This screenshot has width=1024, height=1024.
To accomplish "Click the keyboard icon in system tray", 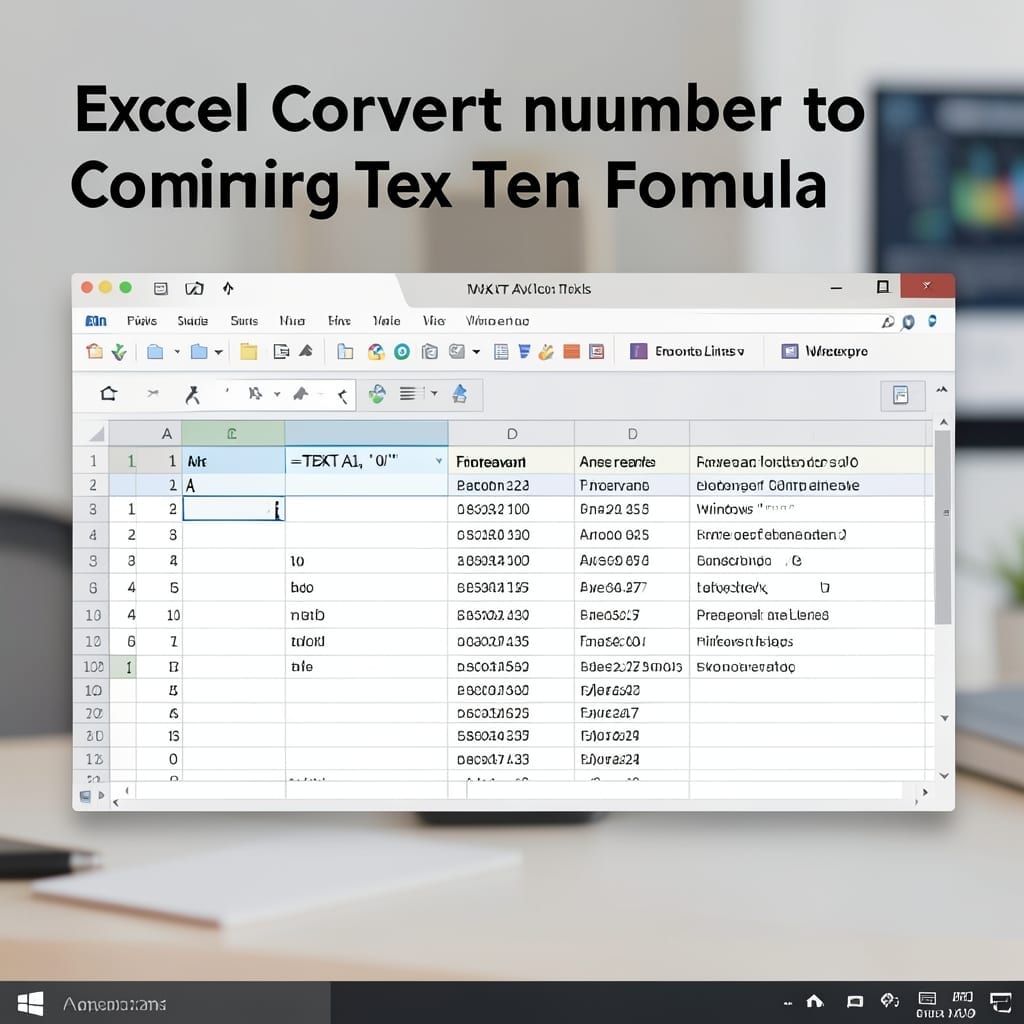I will 927,999.
